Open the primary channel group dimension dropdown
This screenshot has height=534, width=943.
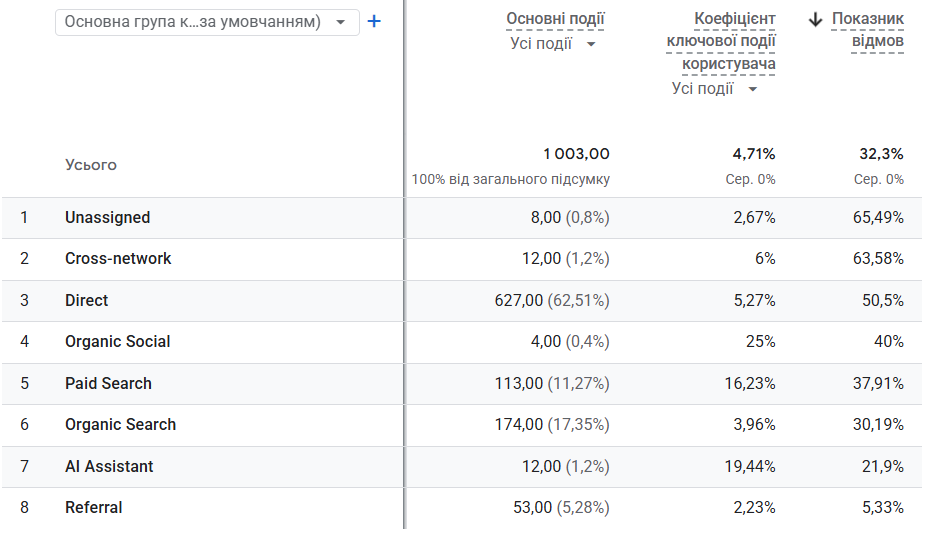pyautogui.click(x=207, y=22)
